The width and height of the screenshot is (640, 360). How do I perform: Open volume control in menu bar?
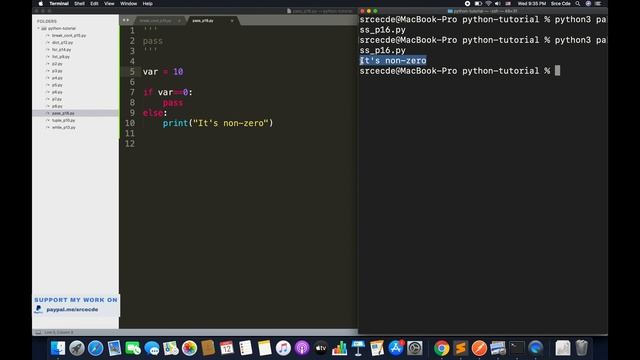pos(498,4)
